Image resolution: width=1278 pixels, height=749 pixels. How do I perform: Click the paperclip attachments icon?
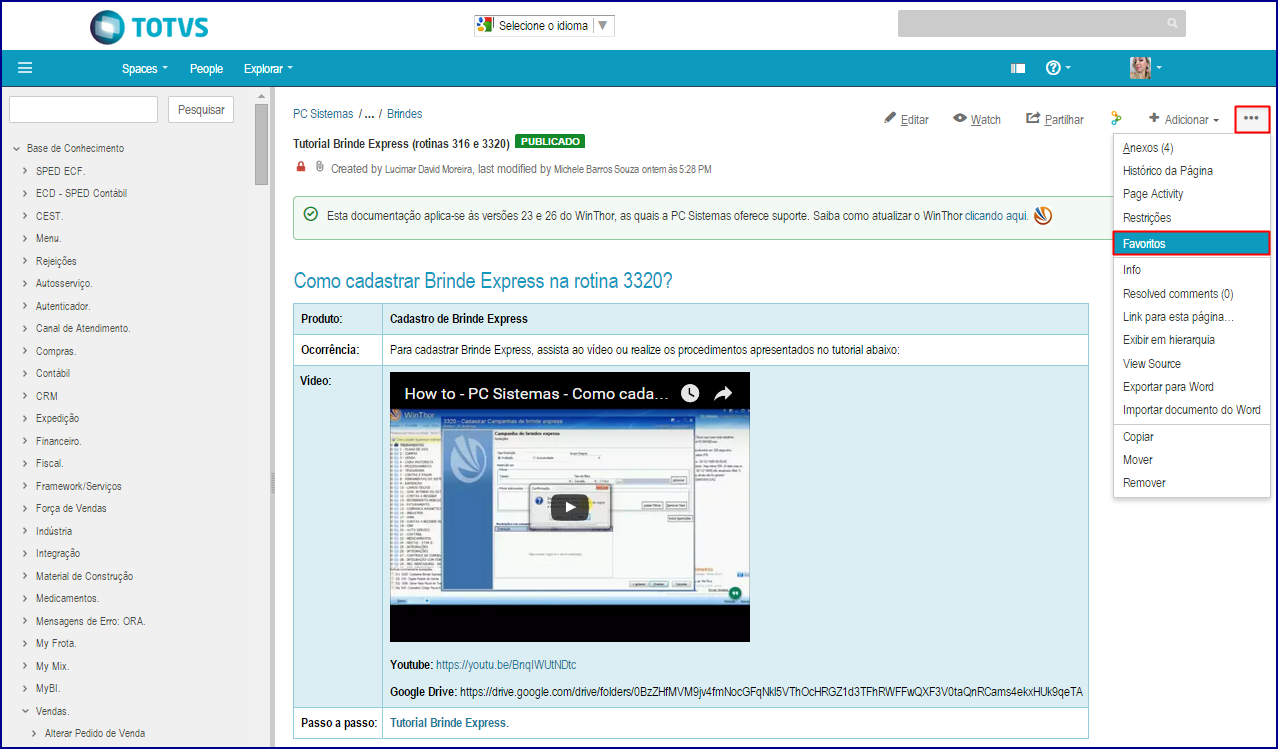click(x=320, y=167)
